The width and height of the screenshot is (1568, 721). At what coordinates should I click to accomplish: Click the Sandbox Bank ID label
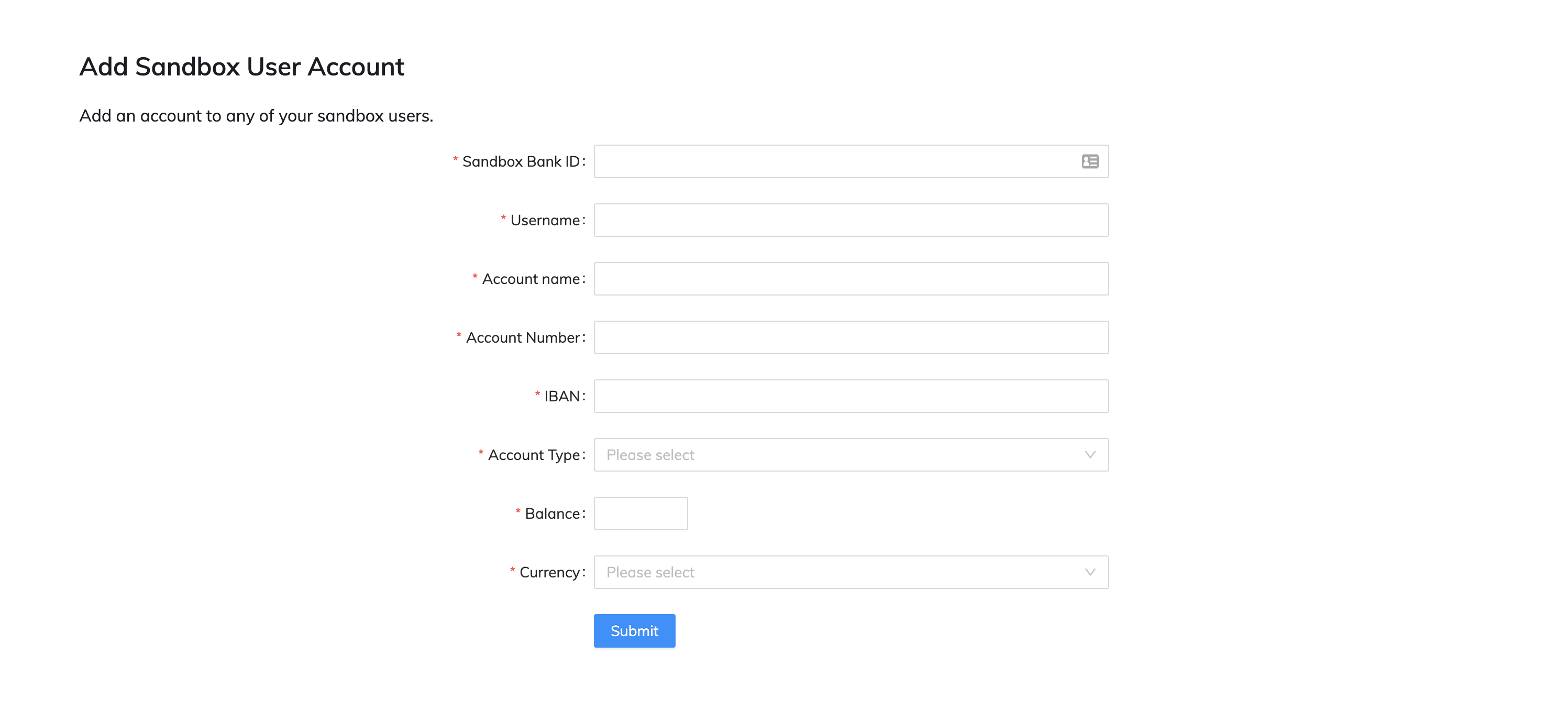click(521, 161)
